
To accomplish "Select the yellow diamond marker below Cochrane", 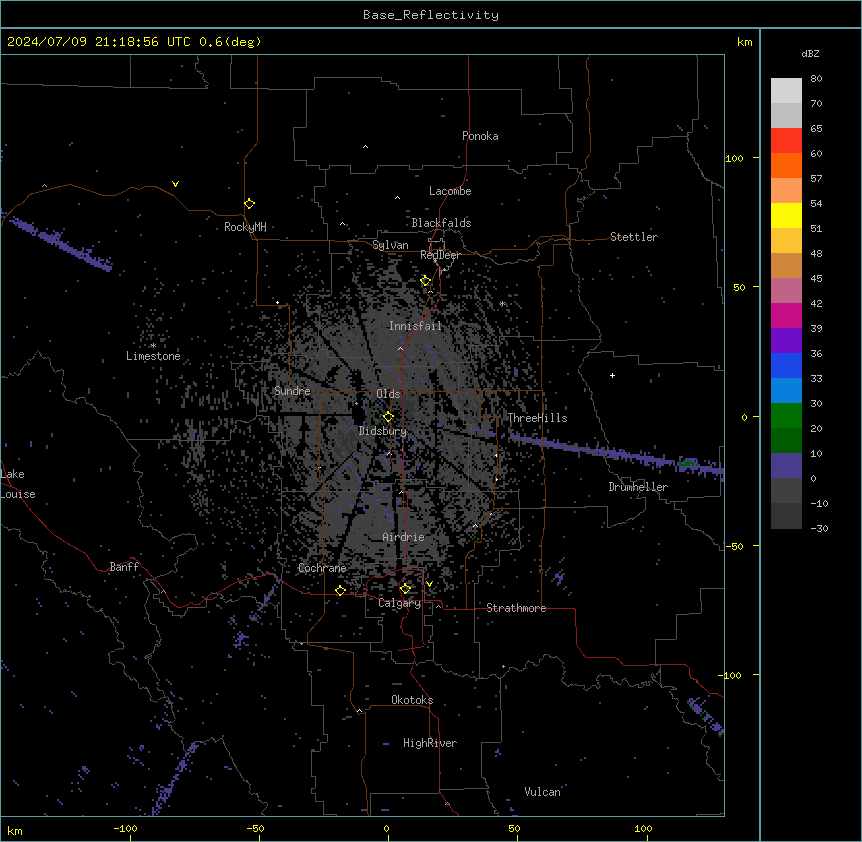I will click(x=340, y=590).
